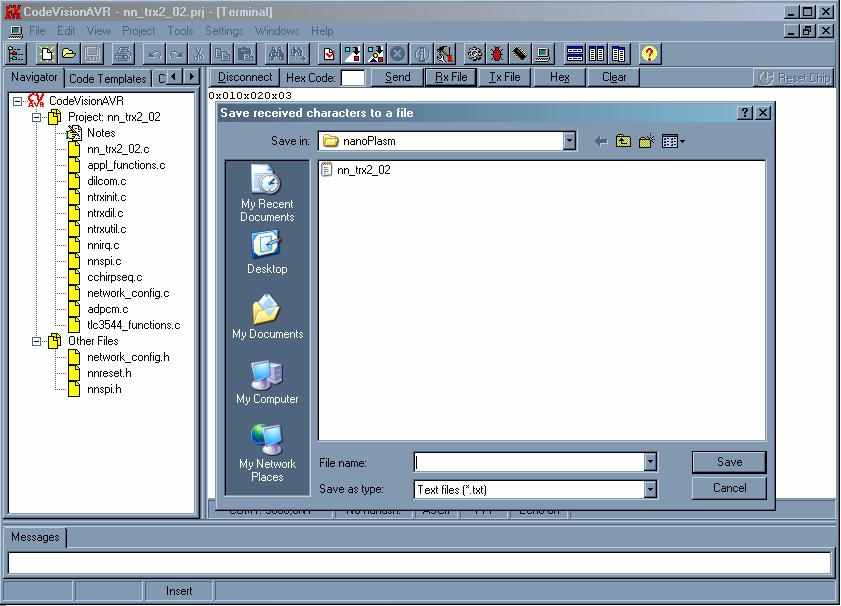Cascade windows using the toolbar icon
841x606 pixels.
tap(618, 54)
